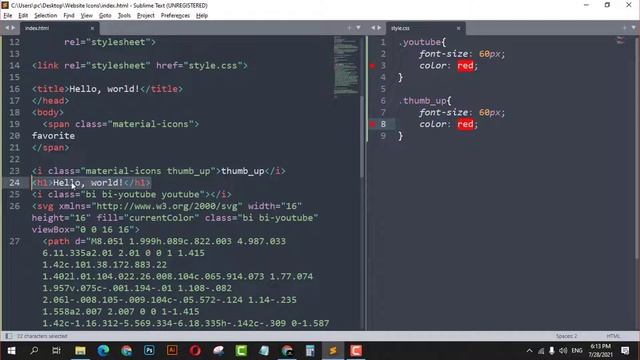Click the red color value on line 8
The height and width of the screenshot is (360, 640).
point(465,124)
